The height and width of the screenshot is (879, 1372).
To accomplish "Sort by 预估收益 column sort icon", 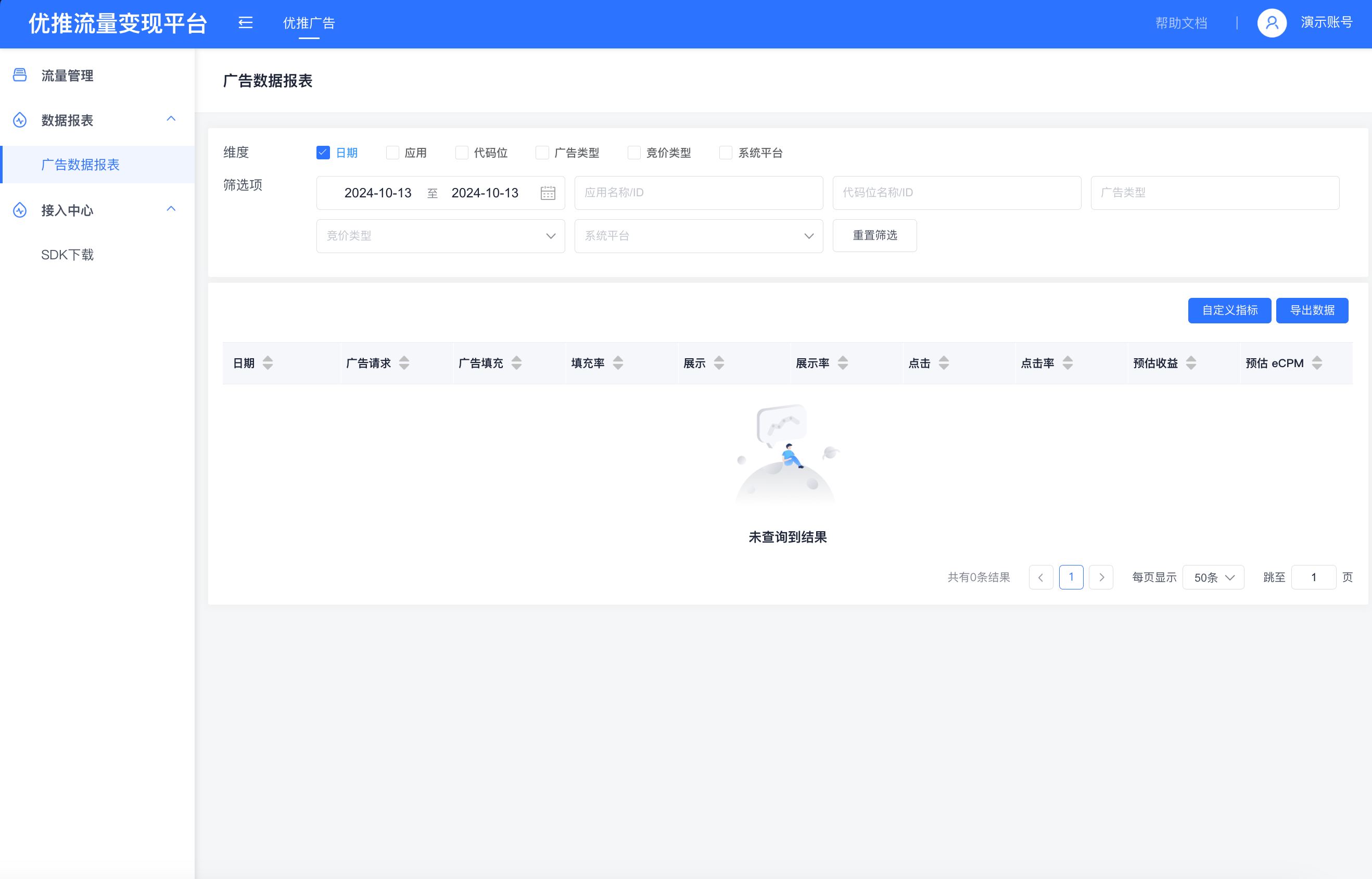I will [1190, 362].
